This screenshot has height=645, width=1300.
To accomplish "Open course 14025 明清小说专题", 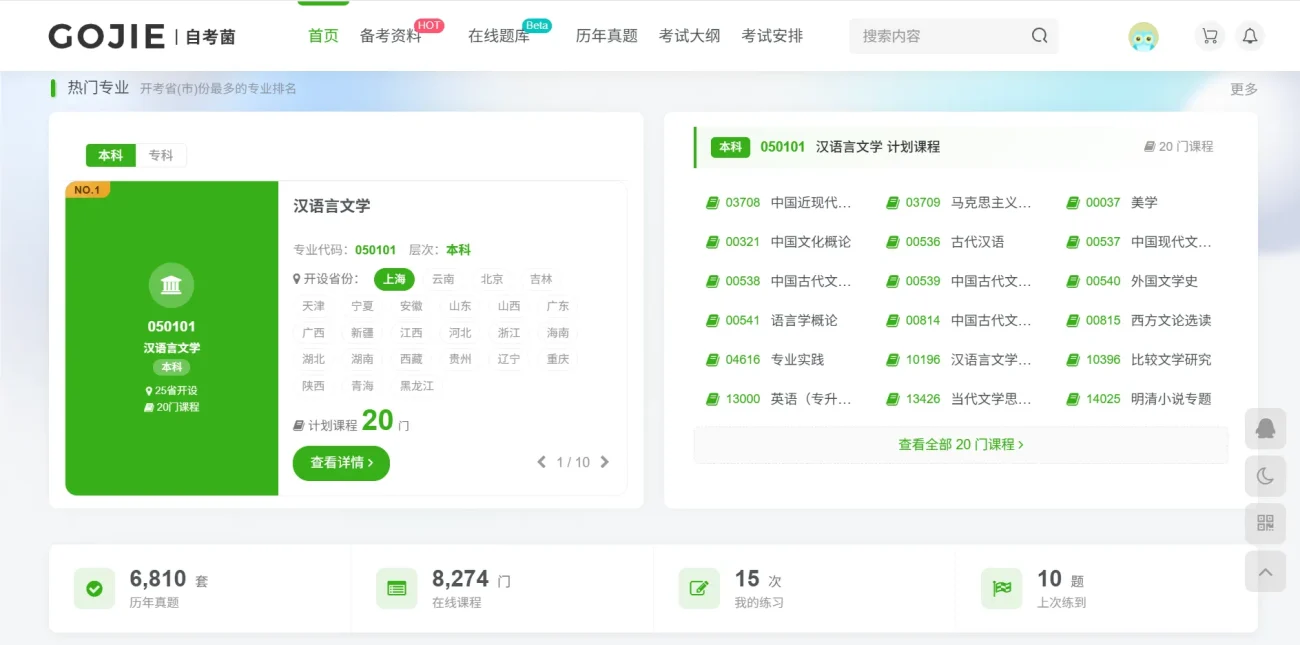I will click(1139, 399).
